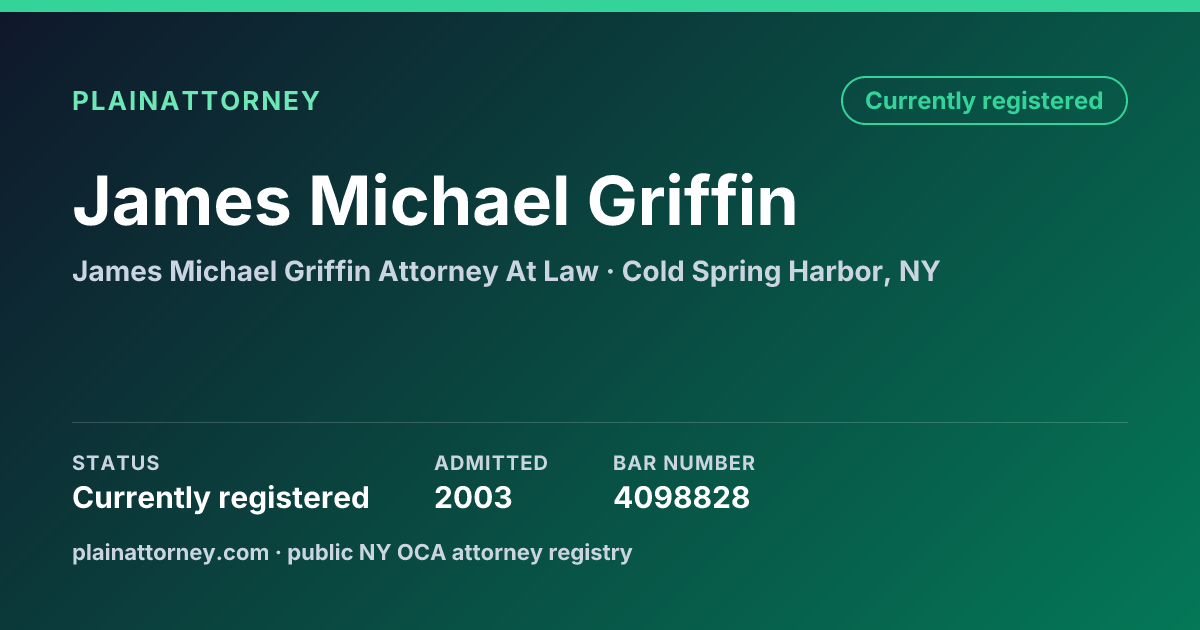The width and height of the screenshot is (1200, 630).
Task: Click the Currently registered pill badge
Action: tap(984, 101)
